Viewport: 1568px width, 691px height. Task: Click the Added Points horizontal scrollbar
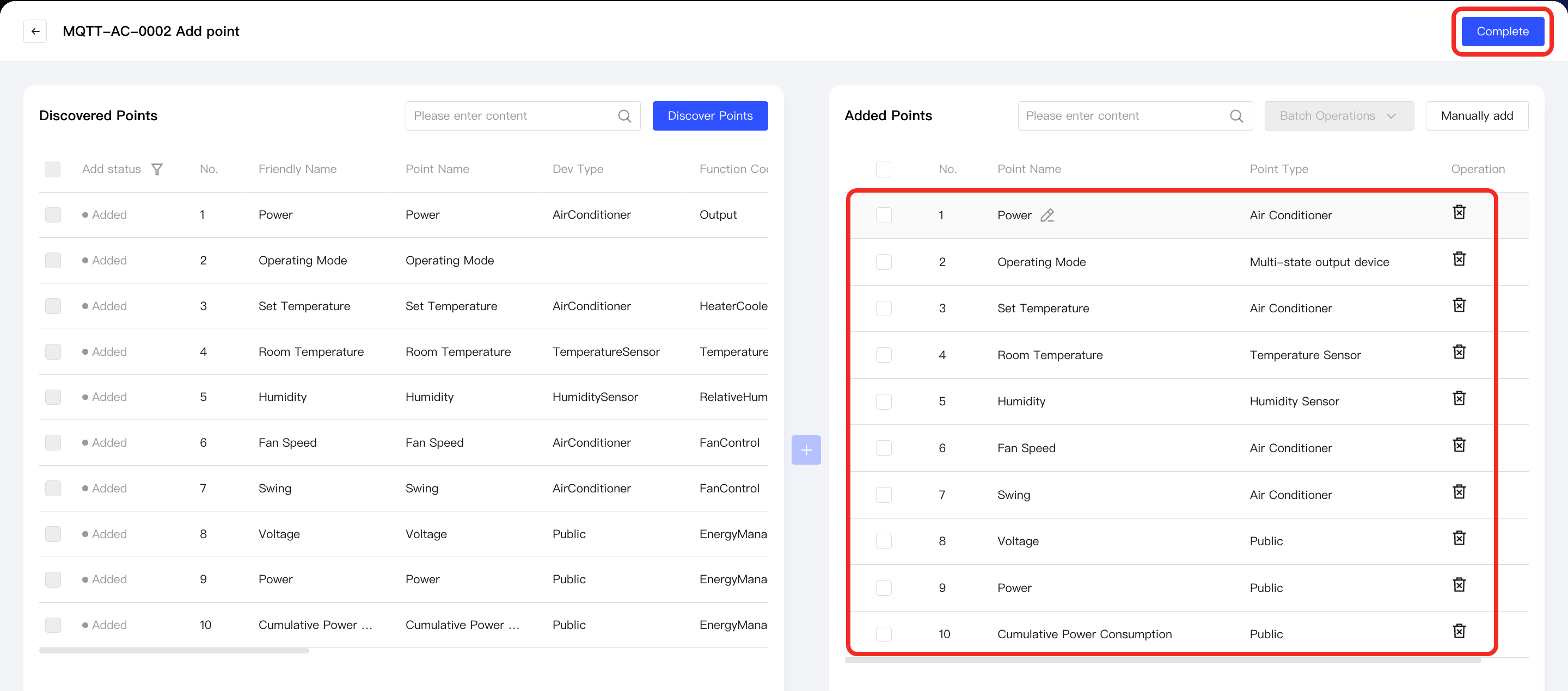pyautogui.click(x=1163, y=661)
